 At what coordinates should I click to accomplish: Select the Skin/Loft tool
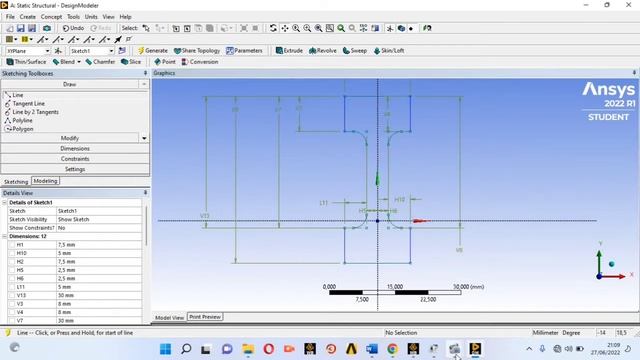pyautogui.click(x=389, y=51)
